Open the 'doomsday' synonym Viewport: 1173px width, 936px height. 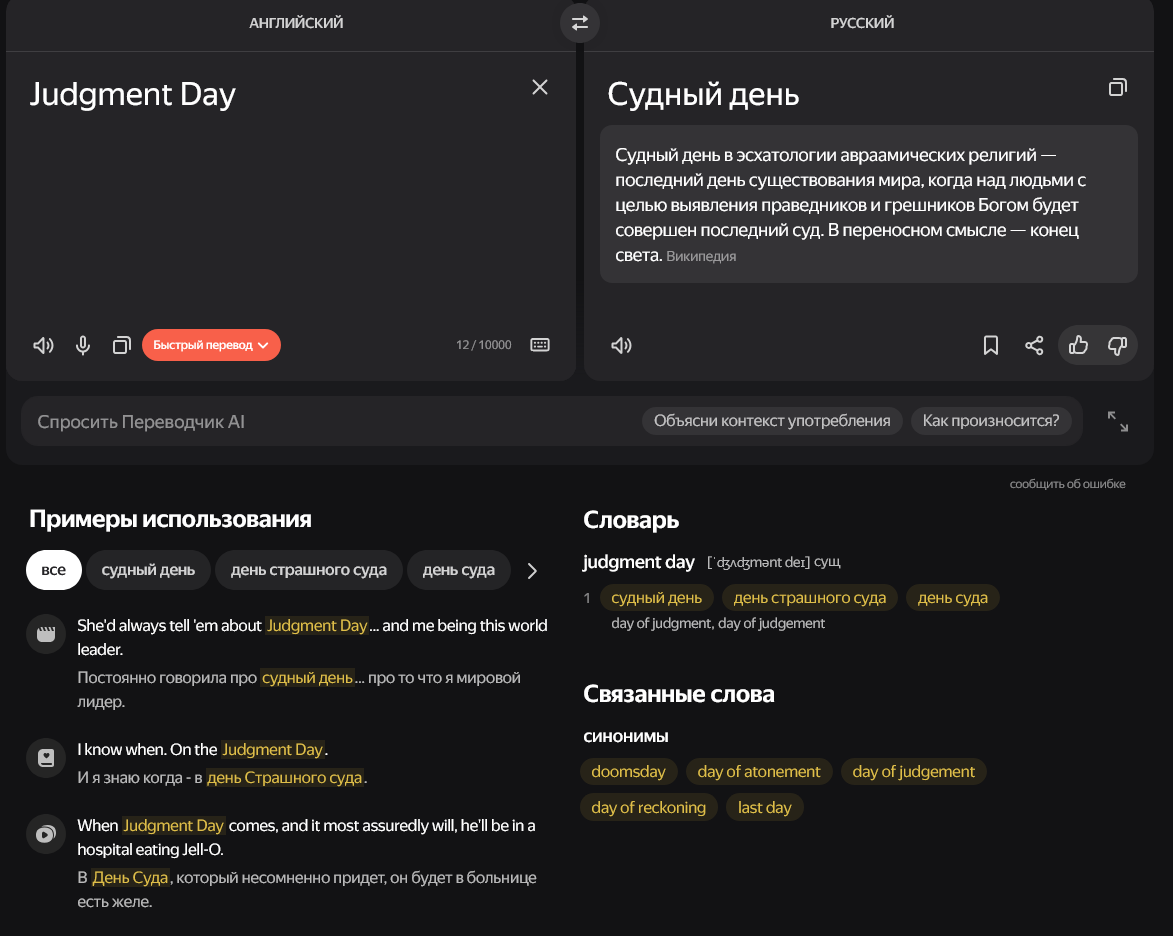click(x=628, y=771)
